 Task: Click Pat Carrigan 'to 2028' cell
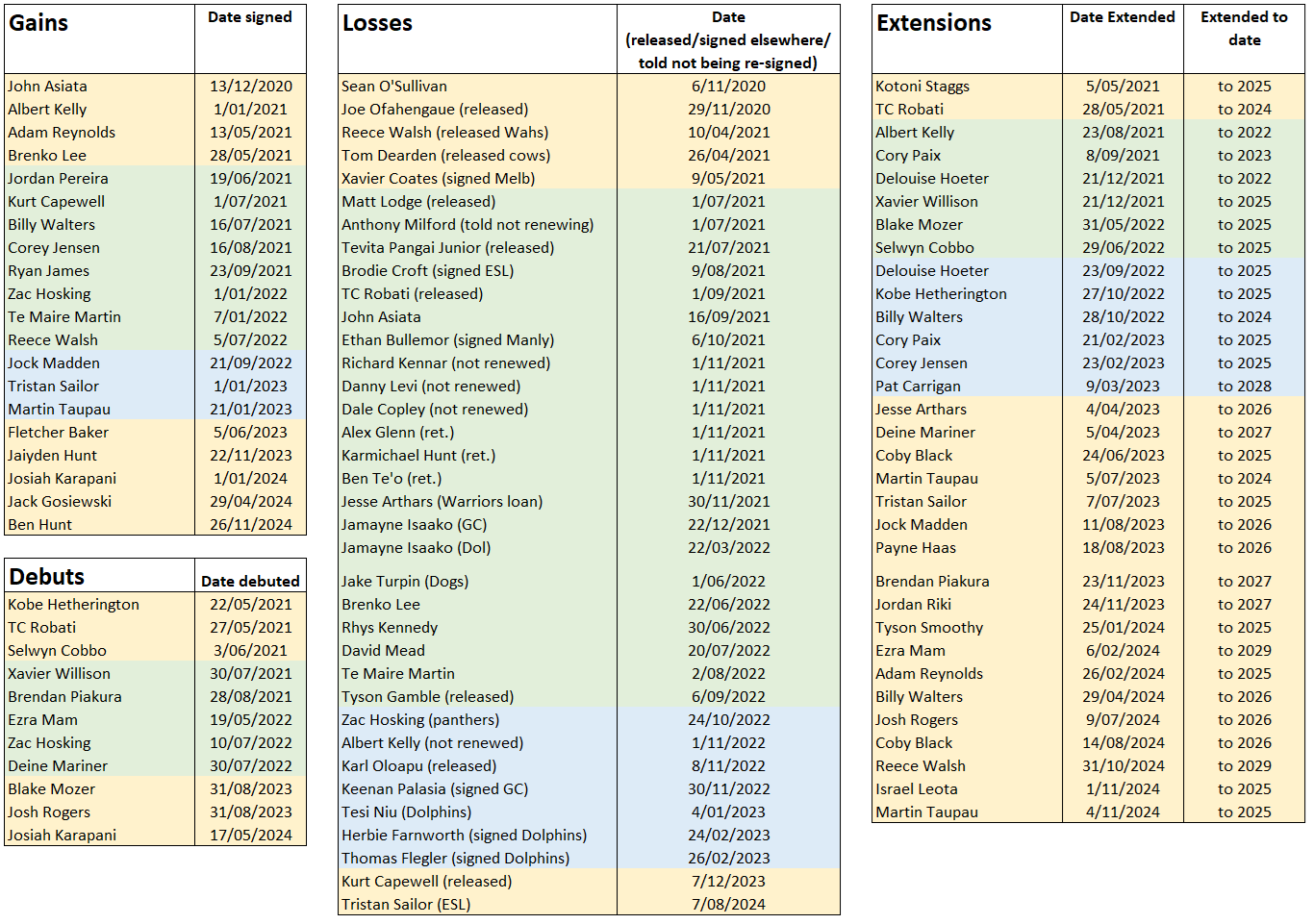(x=1244, y=386)
